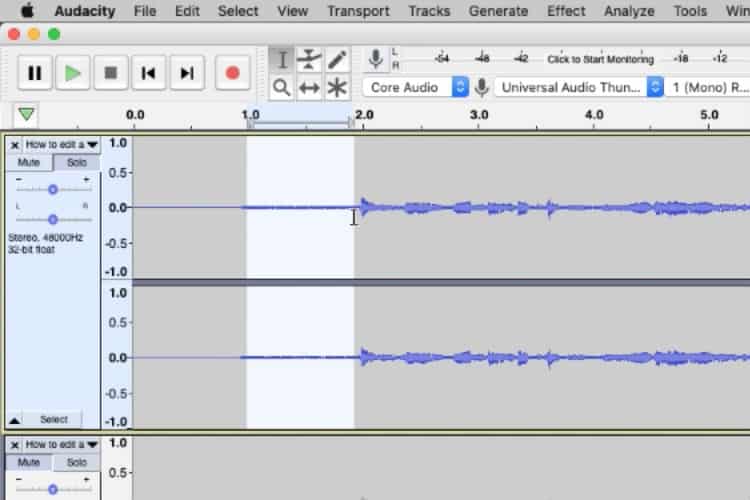The width and height of the screenshot is (750, 500).
Task: Select the Time Shift tool
Action: click(x=309, y=88)
